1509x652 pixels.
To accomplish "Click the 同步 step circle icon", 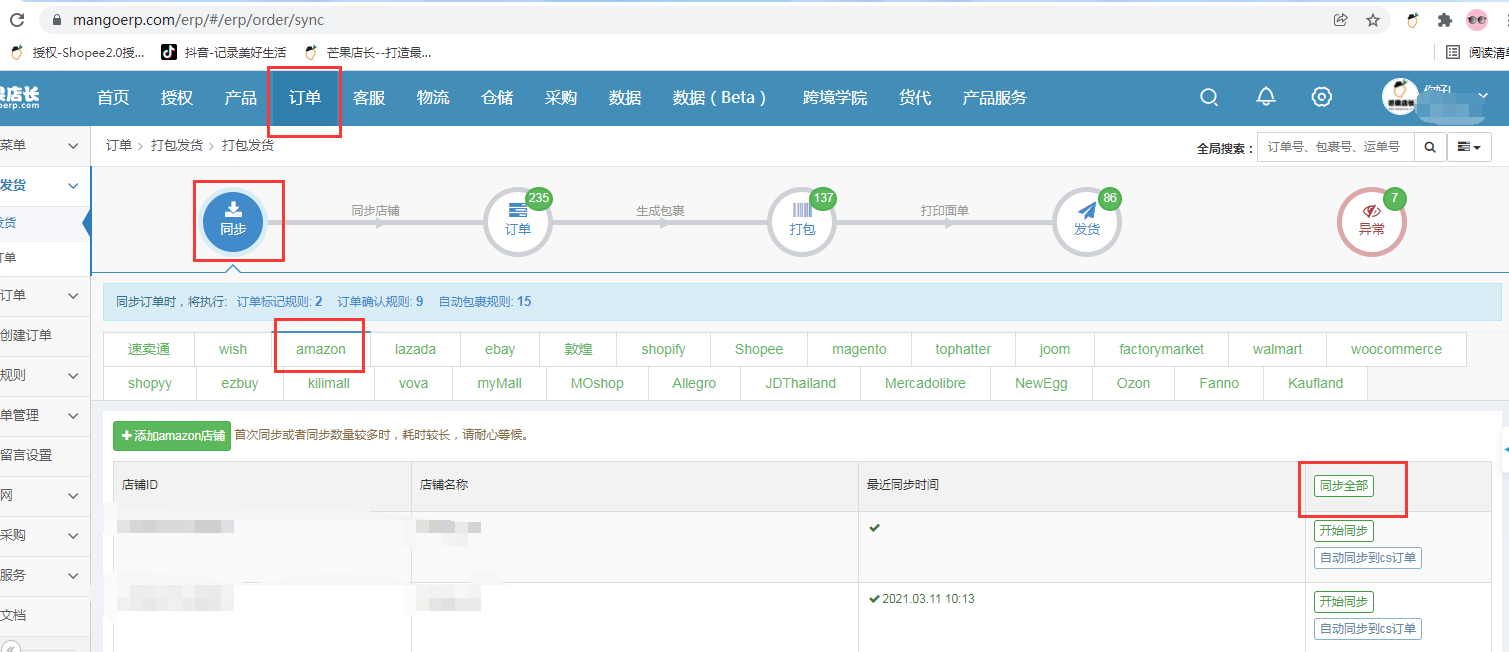I will [x=232, y=222].
